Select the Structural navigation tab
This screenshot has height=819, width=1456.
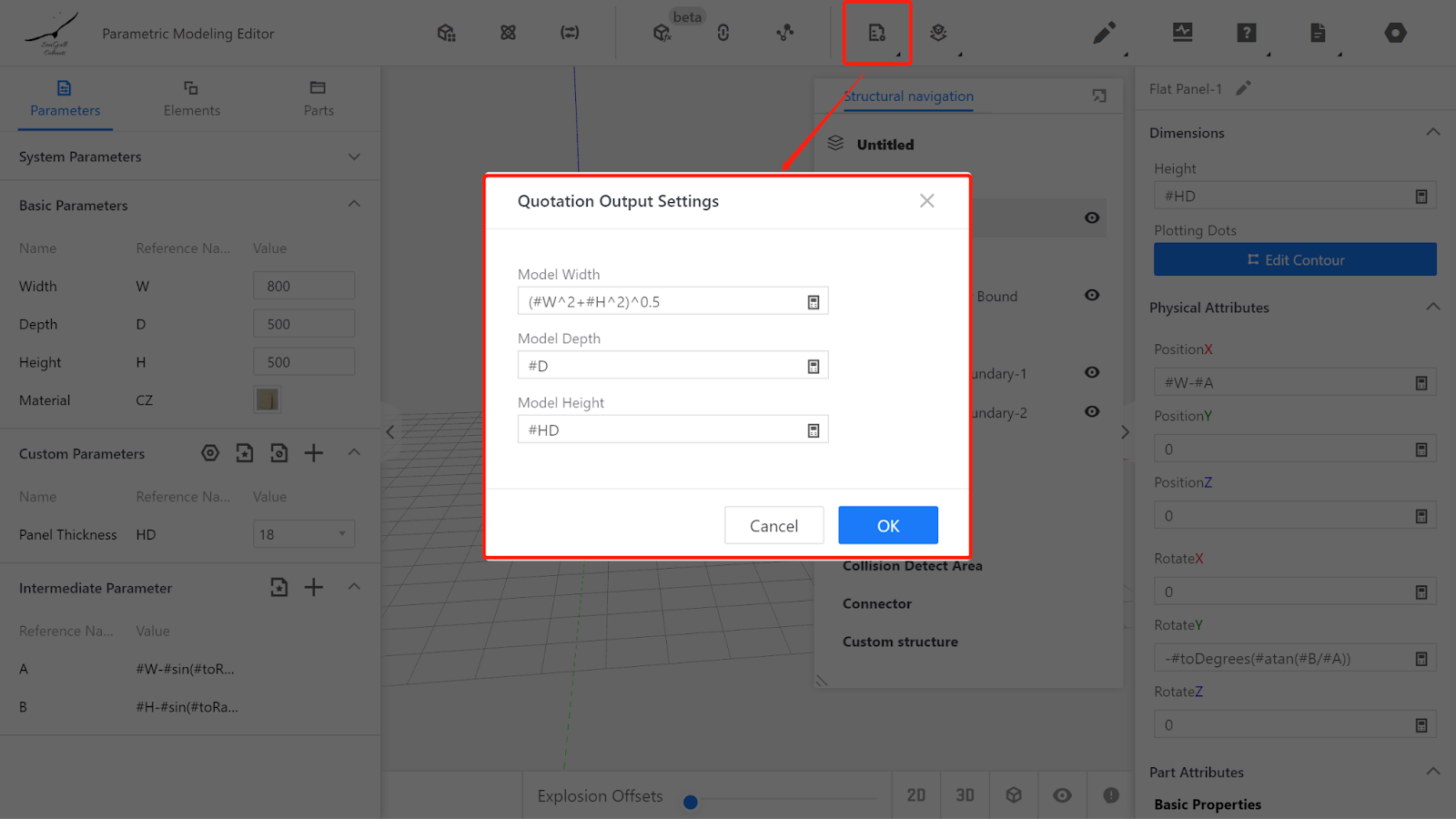click(908, 96)
